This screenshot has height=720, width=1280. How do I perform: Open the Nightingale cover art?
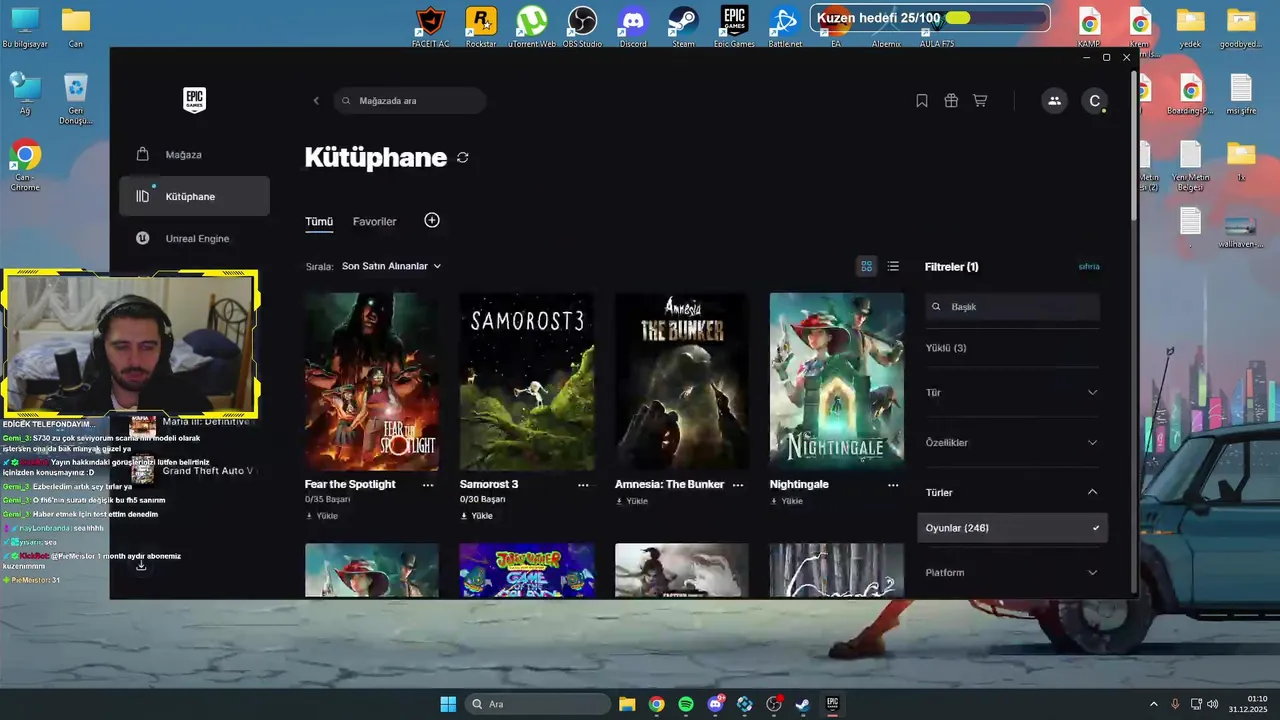point(837,381)
